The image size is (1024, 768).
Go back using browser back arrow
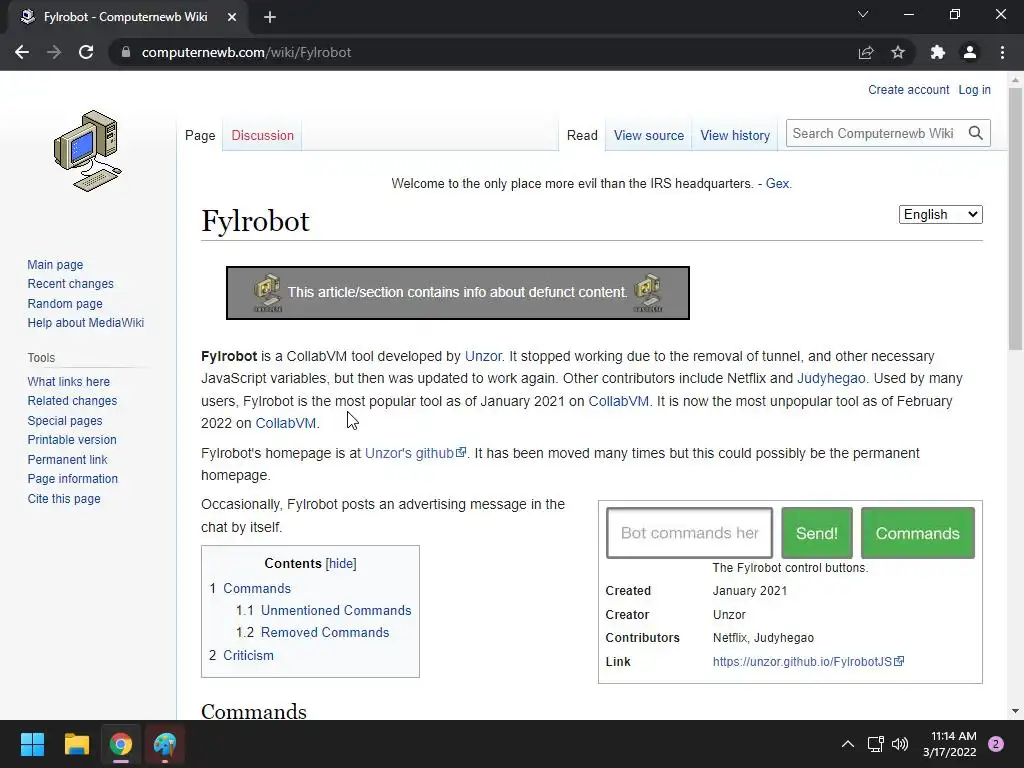click(x=22, y=52)
